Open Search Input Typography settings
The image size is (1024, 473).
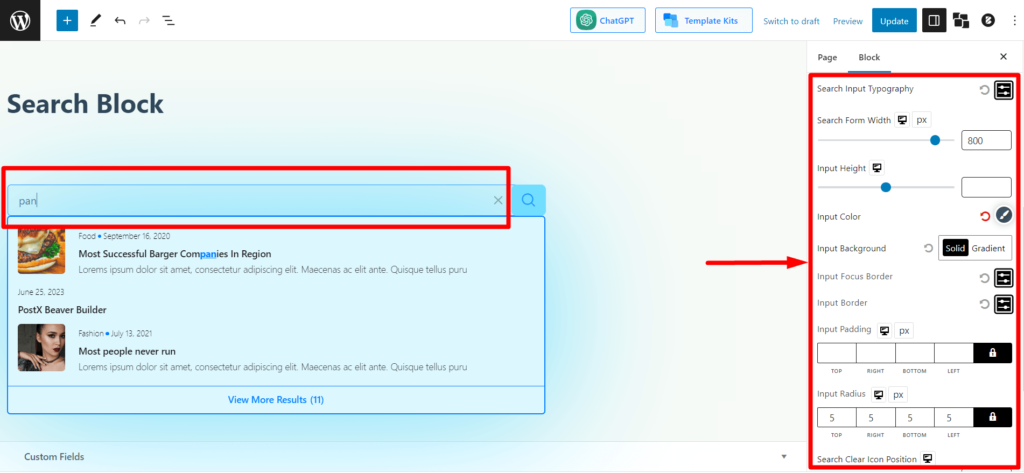coord(1003,90)
